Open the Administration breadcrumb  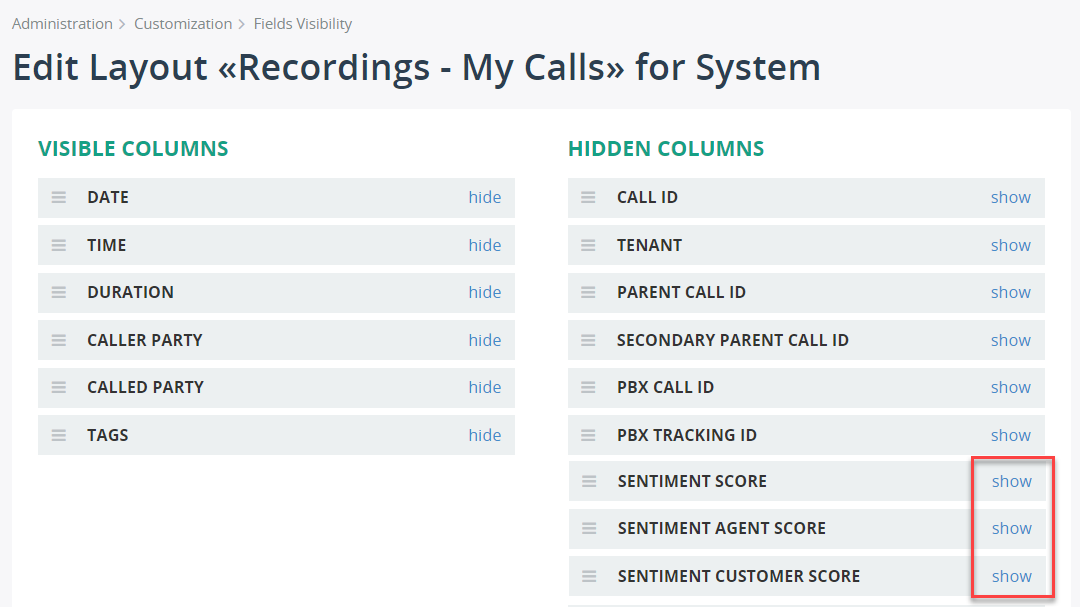click(x=62, y=23)
